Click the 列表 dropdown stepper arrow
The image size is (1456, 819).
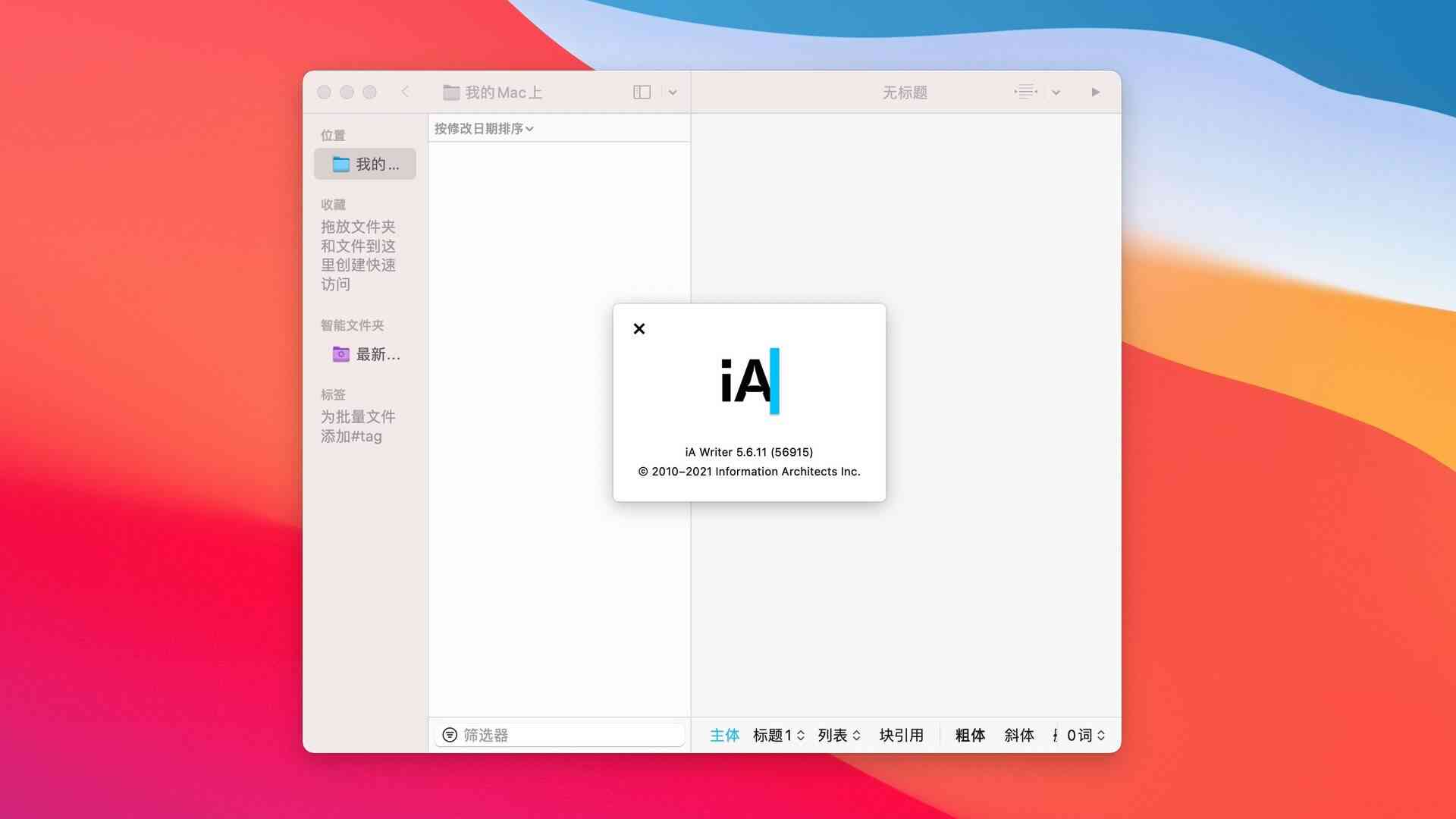pyautogui.click(x=861, y=735)
